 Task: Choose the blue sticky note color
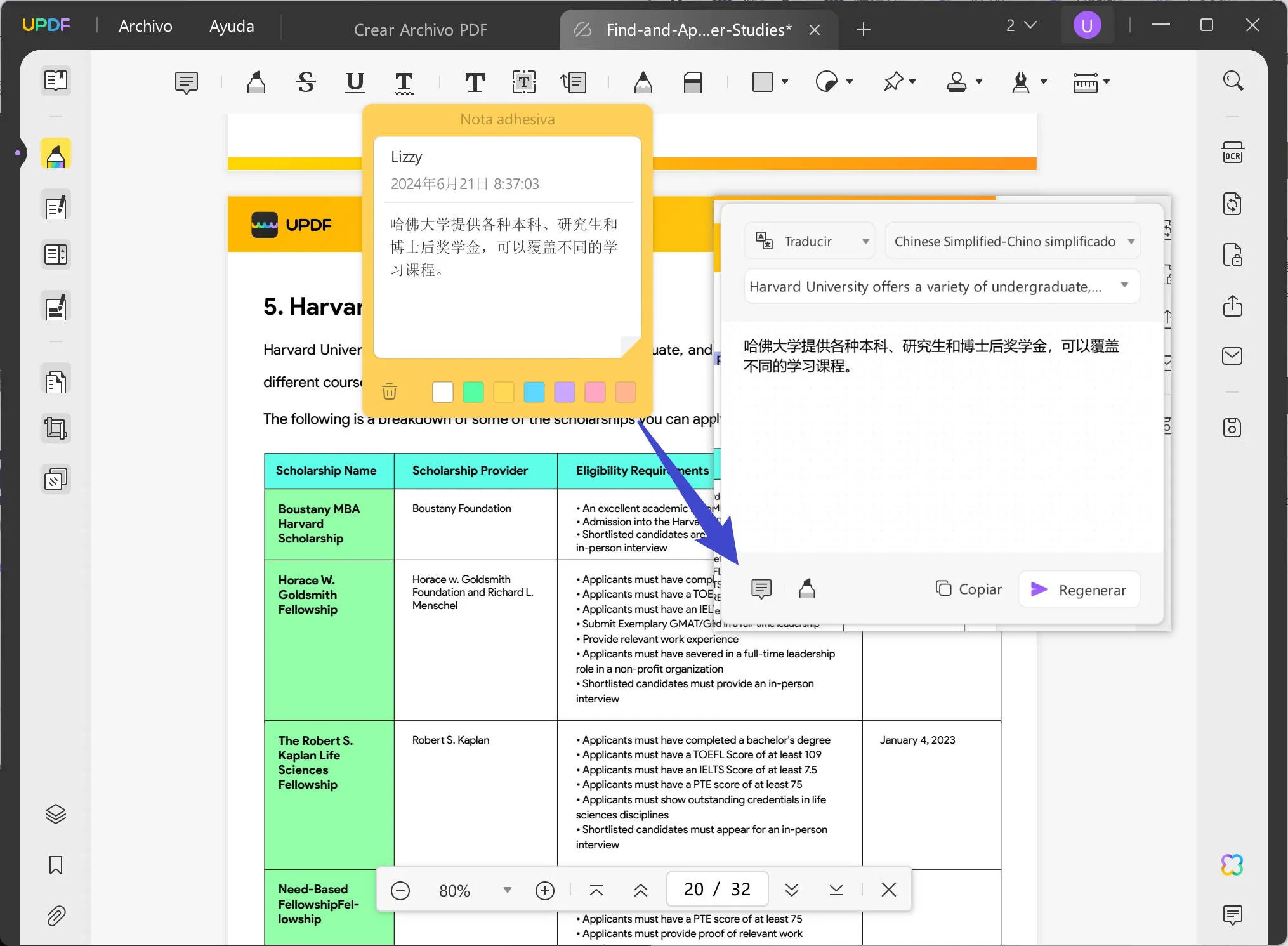pyautogui.click(x=534, y=392)
